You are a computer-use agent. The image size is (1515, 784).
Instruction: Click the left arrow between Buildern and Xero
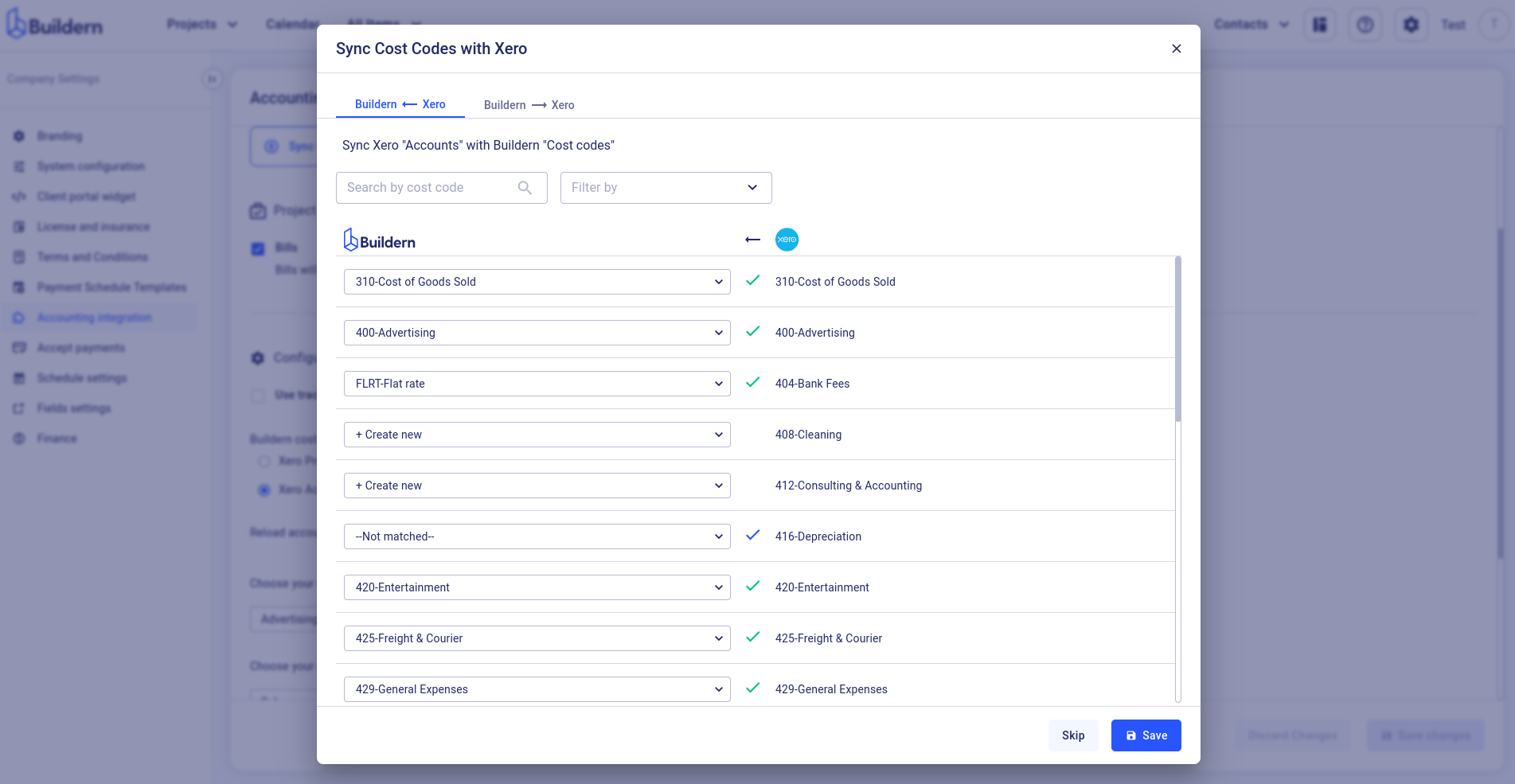click(x=752, y=240)
